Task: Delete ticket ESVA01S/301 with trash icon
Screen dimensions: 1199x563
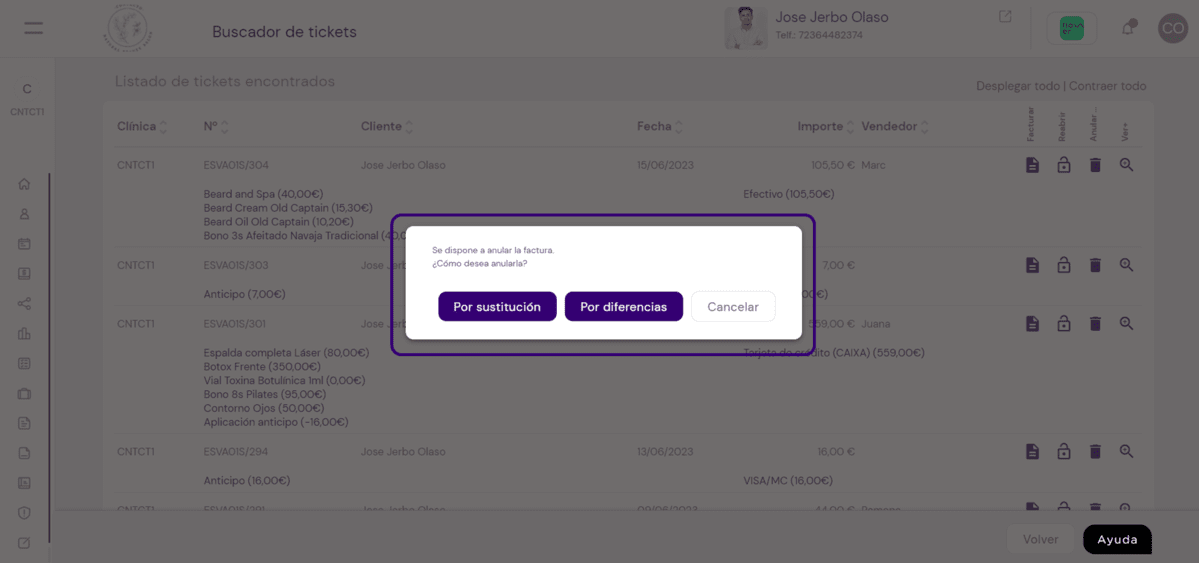Action: pyautogui.click(x=1095, y=324)
